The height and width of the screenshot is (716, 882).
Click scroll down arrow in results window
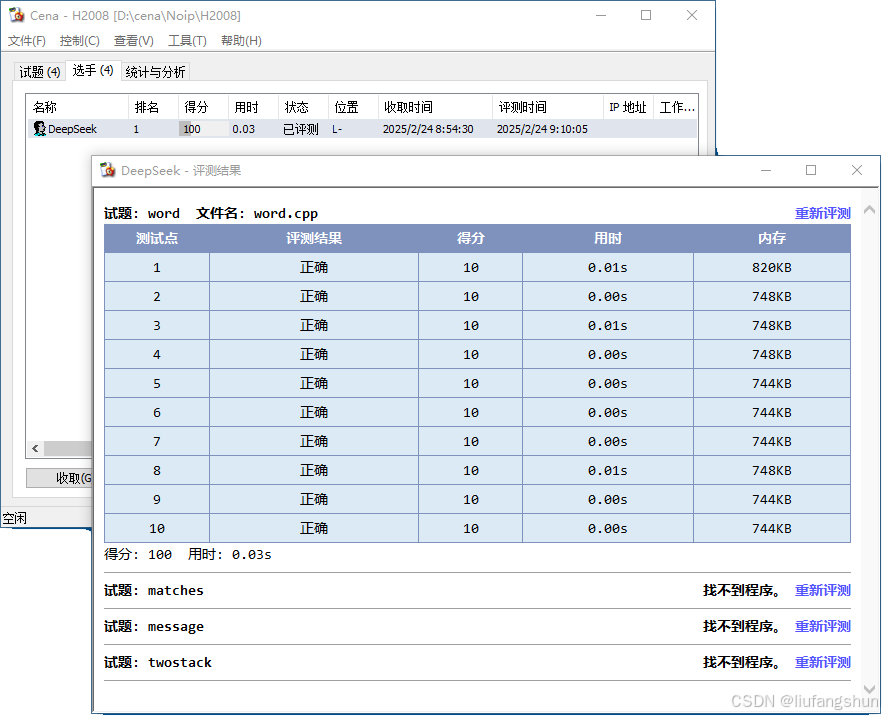click(x=869, y=689)
